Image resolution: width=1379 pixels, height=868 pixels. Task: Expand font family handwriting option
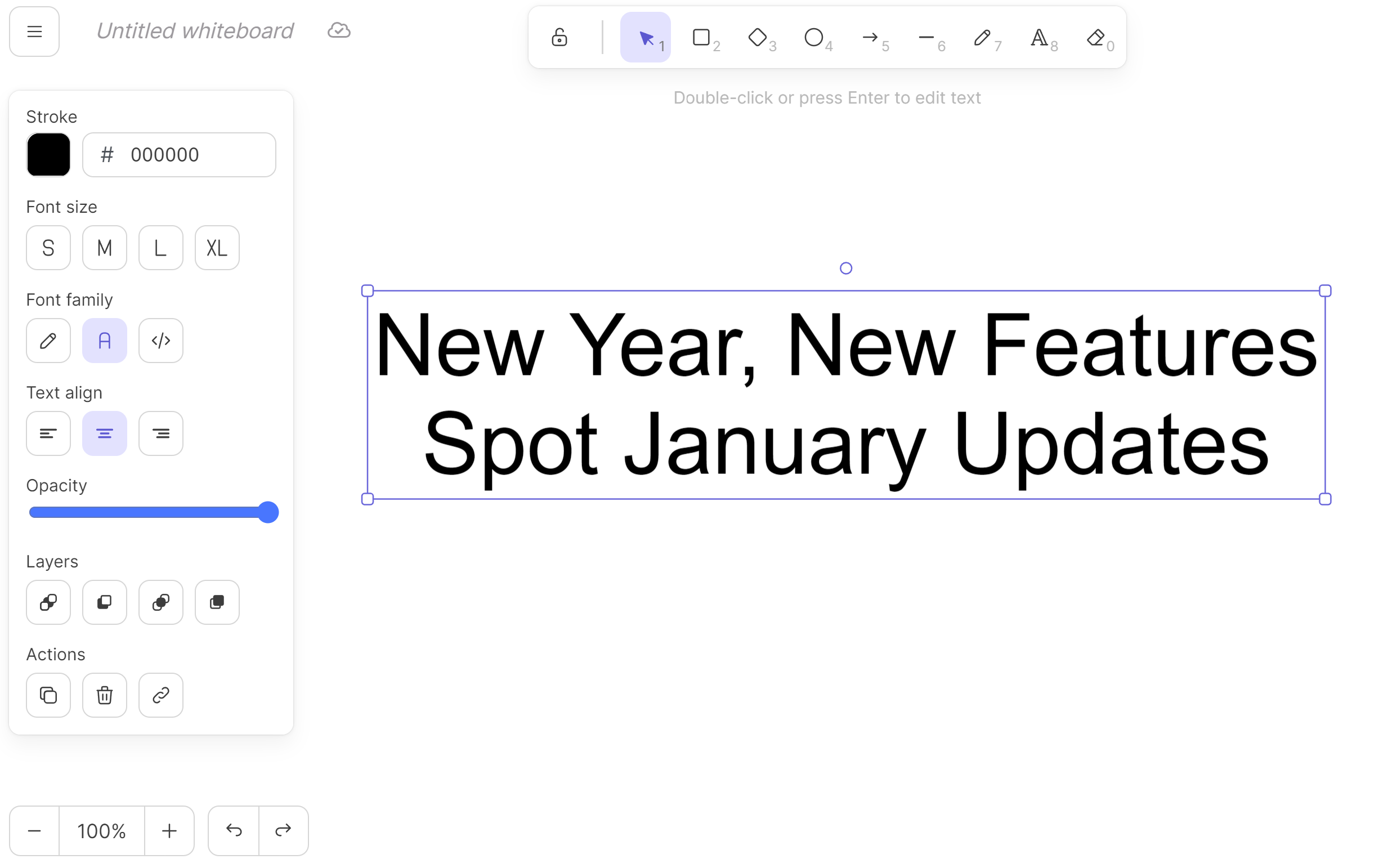click(x=48, y=340)
